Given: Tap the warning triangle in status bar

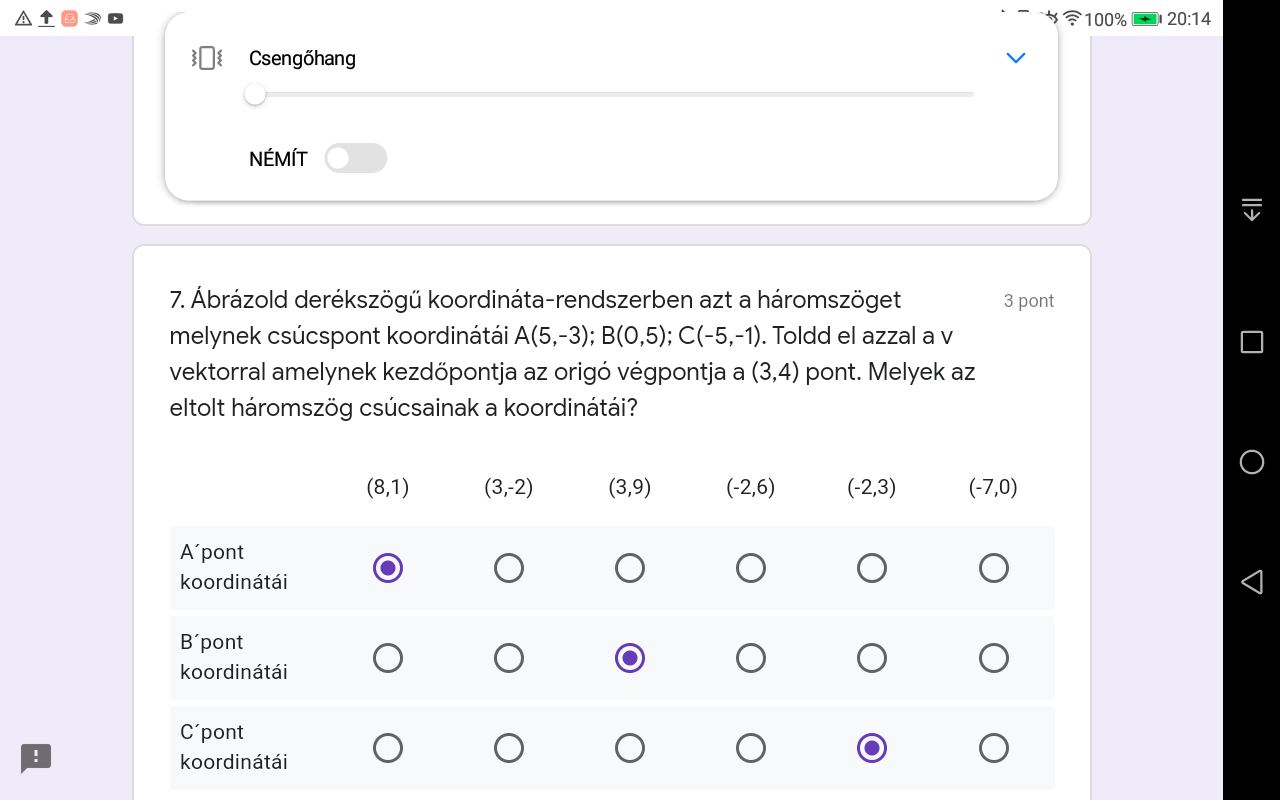Looking at the screenshot, I should (x=24, y=18).
